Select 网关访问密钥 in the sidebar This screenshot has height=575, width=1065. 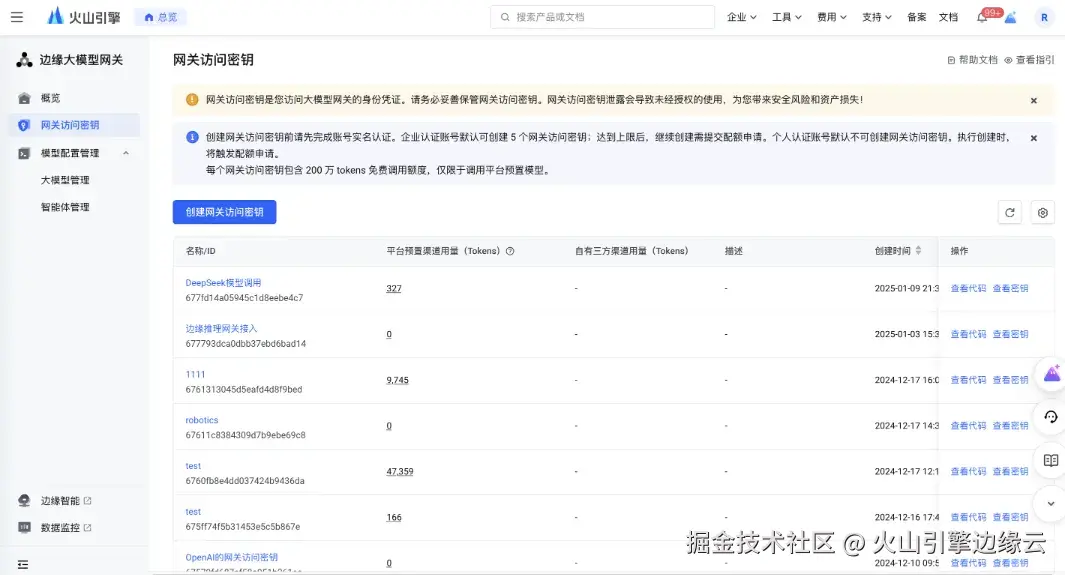75,125
